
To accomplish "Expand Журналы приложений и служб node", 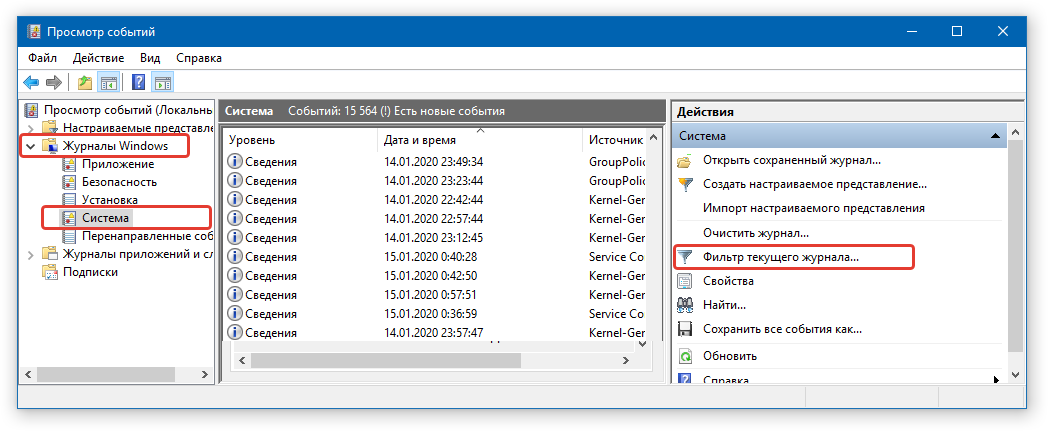I will coord(30,254).
